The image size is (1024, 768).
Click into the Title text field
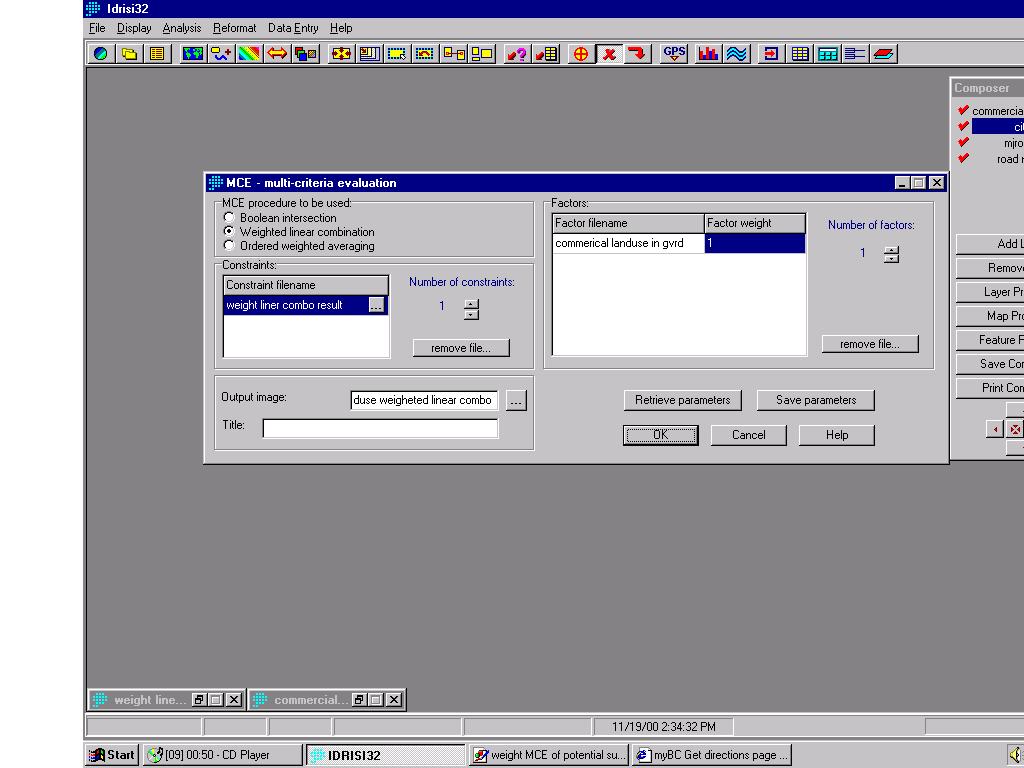click(x=380, y=428)
